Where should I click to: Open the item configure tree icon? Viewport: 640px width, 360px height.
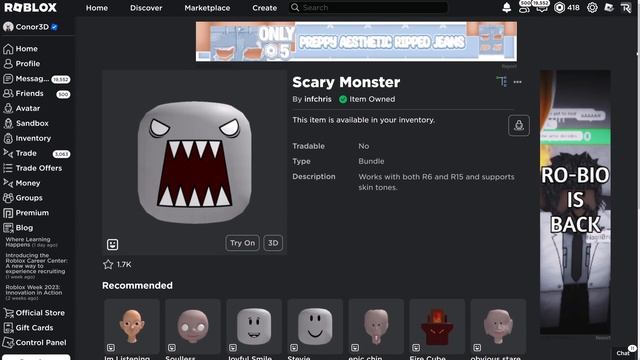(x=502, y=82)
